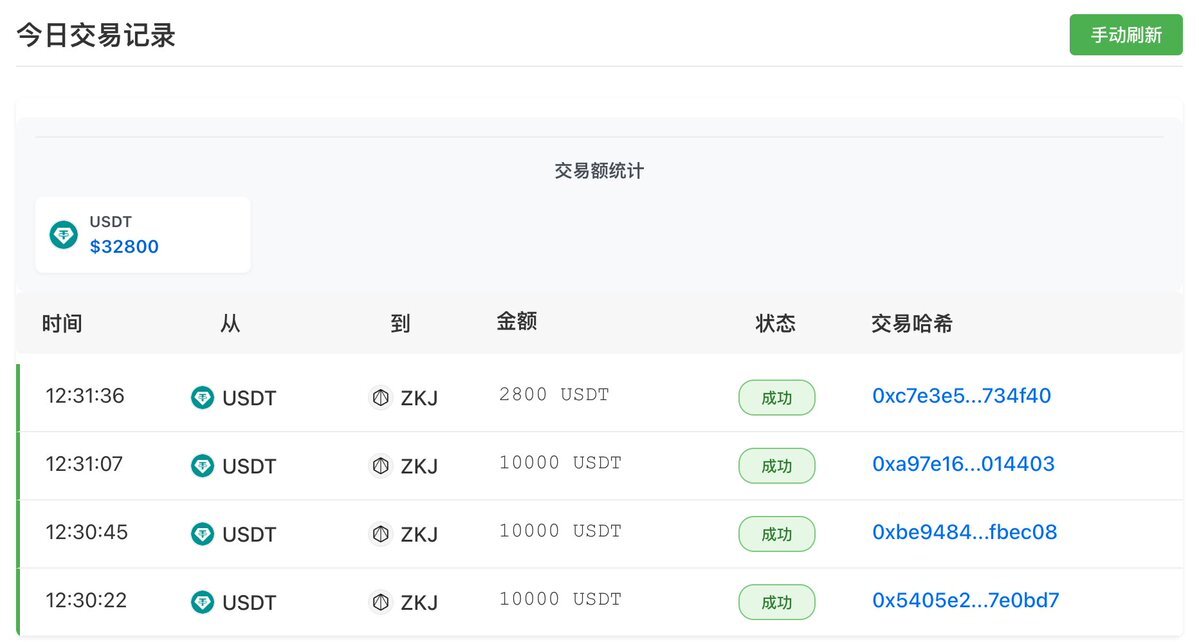1199x642 pixels.
Task: Click the USDT label in the 12:30:22 row
Action: [x=249, y=602]
